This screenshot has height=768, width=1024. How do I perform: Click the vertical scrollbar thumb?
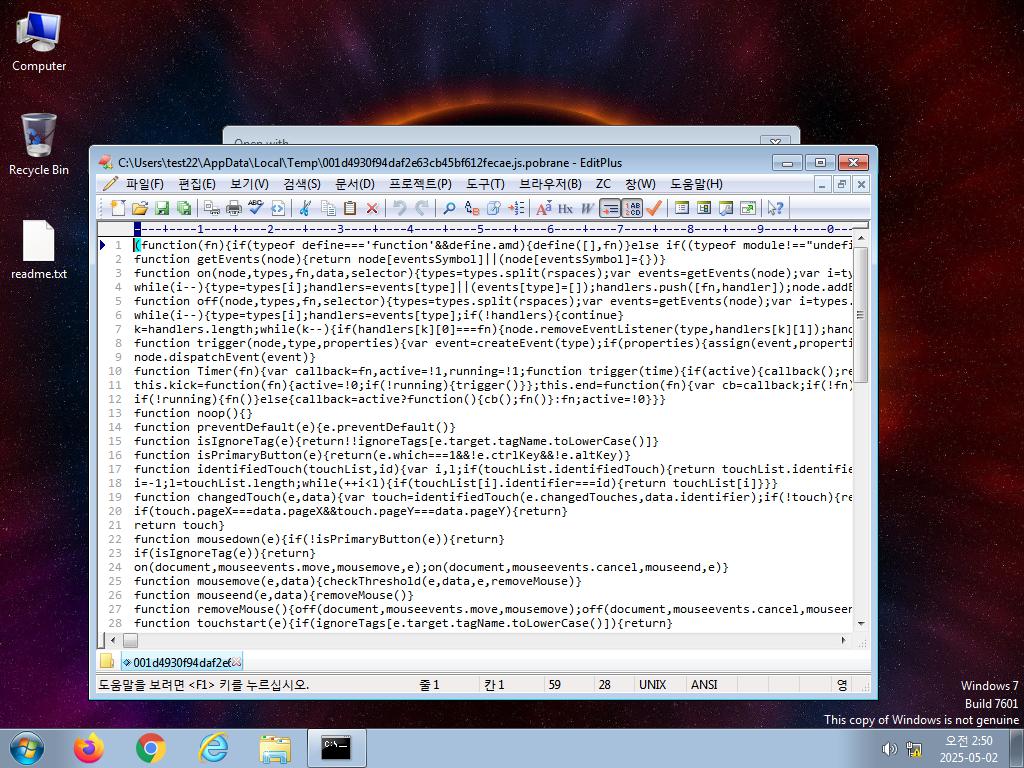point(861,315)
